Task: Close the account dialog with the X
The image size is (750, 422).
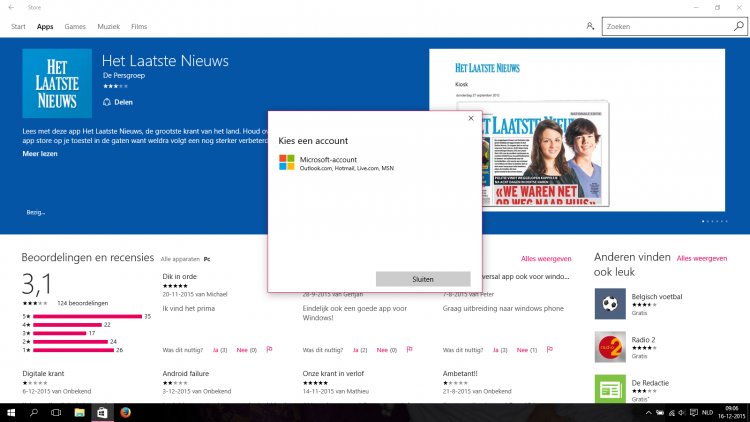Action: point(471,118)
